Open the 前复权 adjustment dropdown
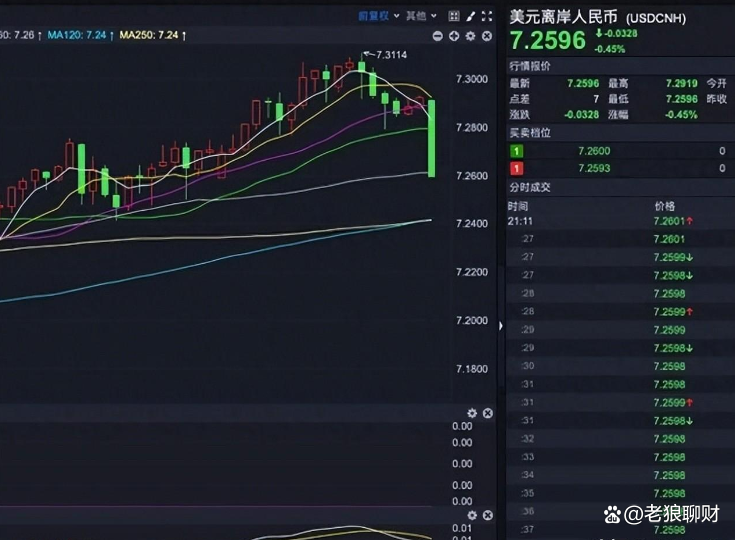Screen dimensions: 735x540 (x=379, y=16)
